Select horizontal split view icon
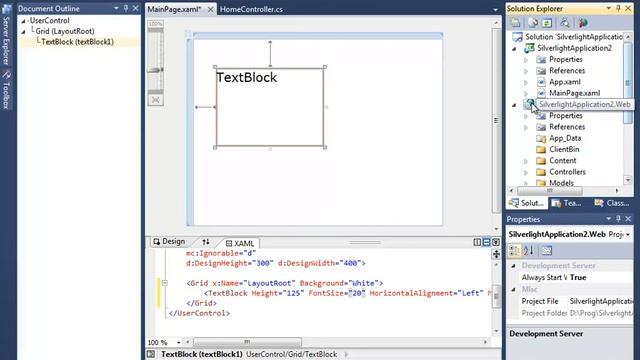The height and width of the screenshot is (360, 640). tap(487, 242)
